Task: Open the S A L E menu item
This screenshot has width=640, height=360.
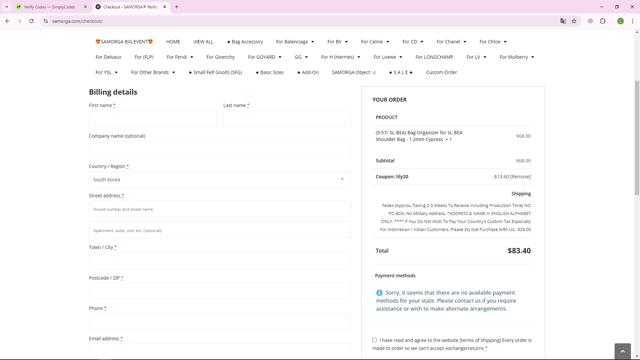Action: pyautogui.click(x=401, y=72)
